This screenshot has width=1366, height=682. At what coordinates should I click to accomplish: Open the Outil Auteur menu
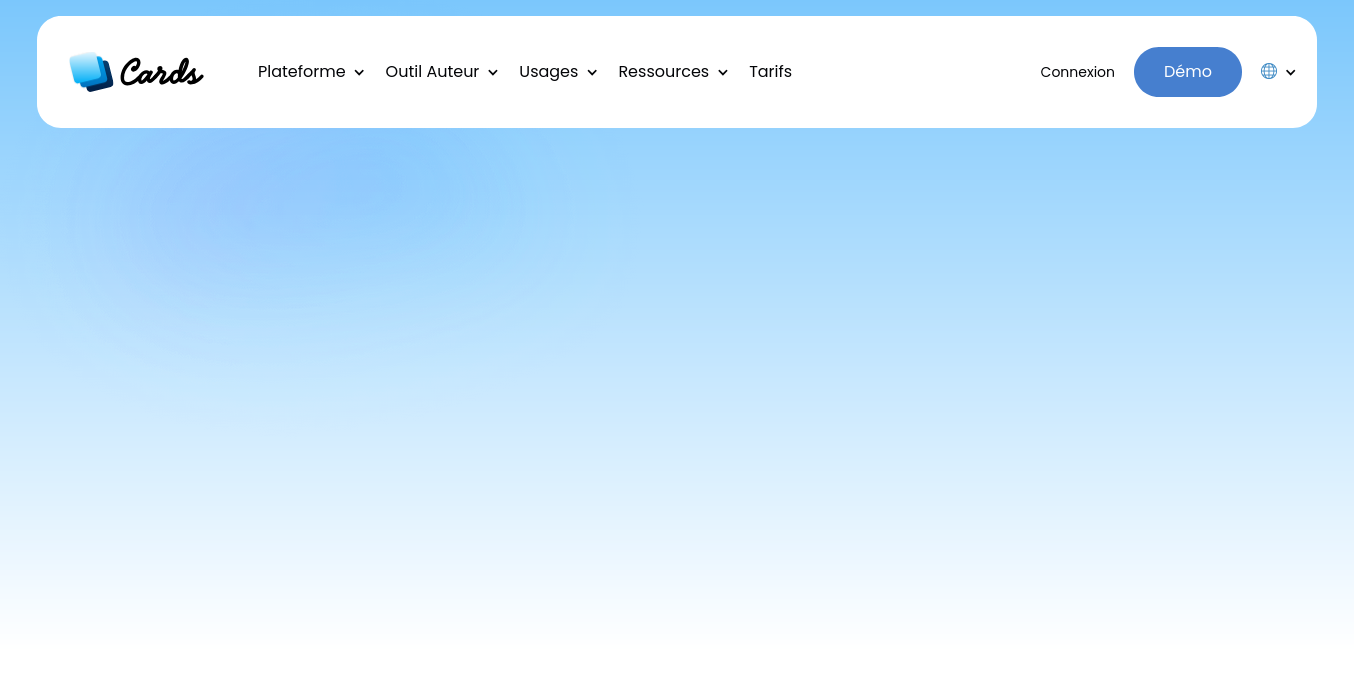[432, 72]
